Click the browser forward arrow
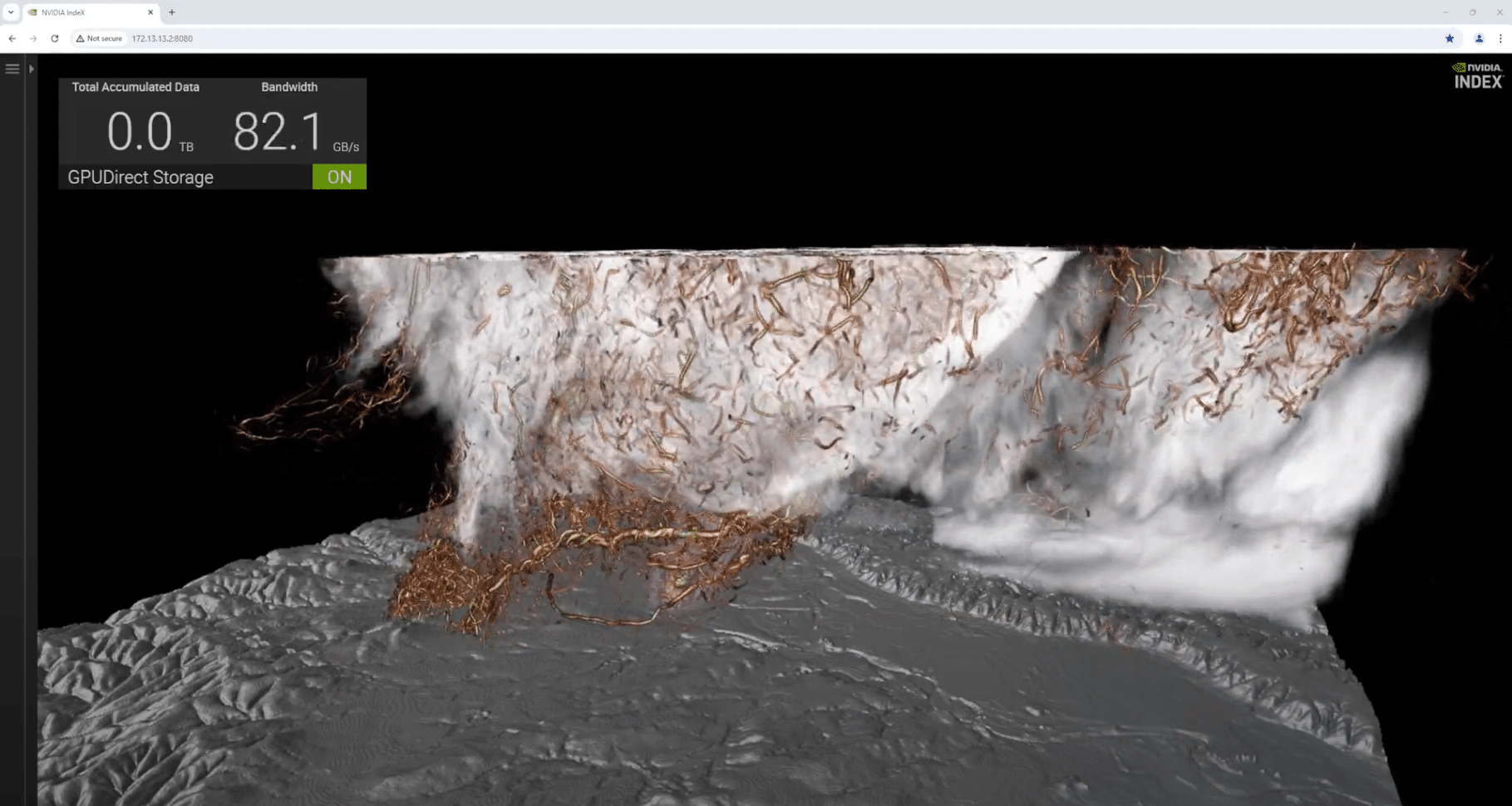1512x806 pixels. pyautogui.click(x=33, y=38)
